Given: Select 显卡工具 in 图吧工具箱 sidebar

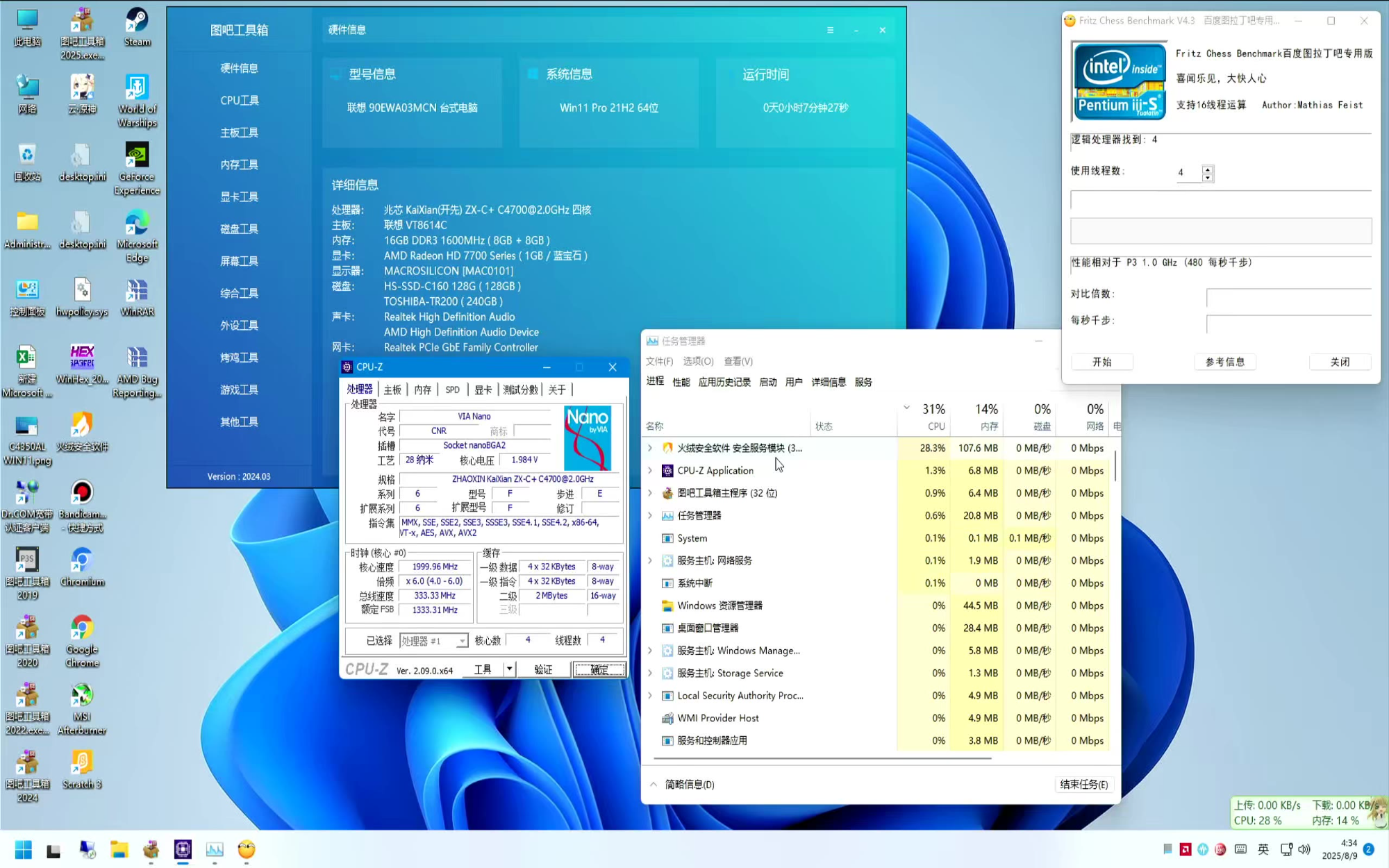Looking at the screenshot, I should tap(240, 197).
